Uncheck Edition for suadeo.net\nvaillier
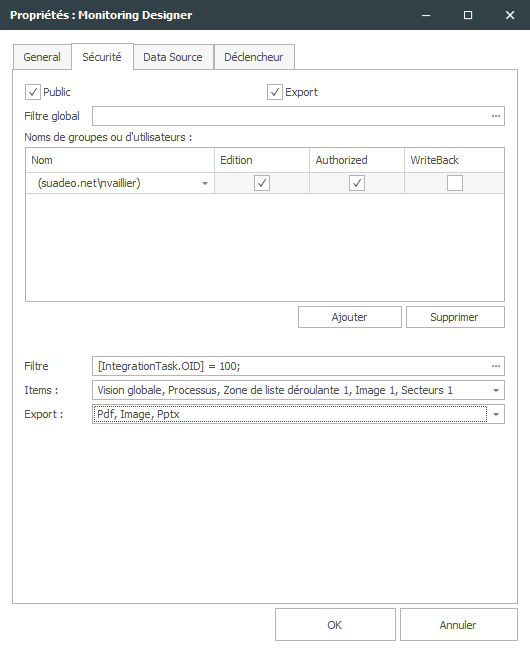530x653 pixels. (262, 183)
